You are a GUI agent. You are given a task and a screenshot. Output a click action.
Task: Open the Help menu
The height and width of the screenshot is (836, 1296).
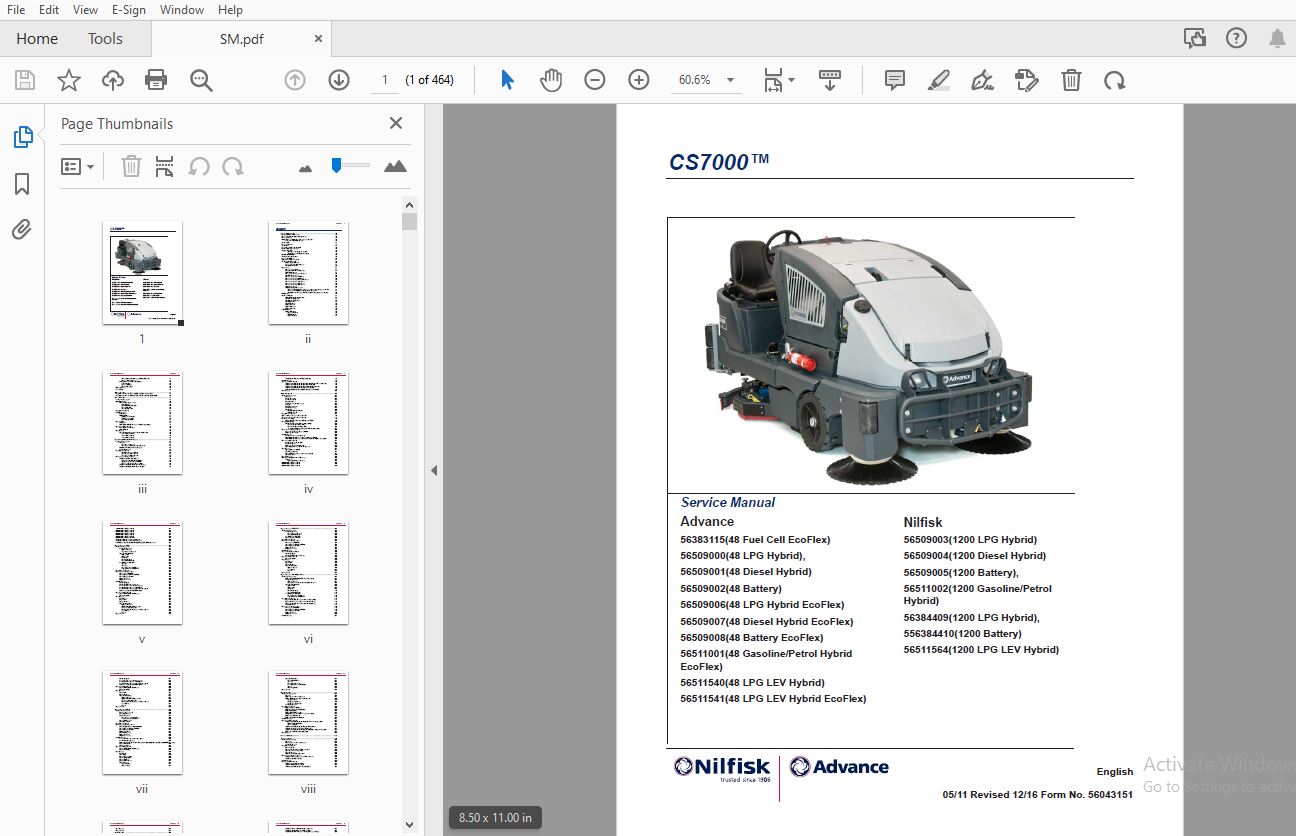click(x=230, y=9)
